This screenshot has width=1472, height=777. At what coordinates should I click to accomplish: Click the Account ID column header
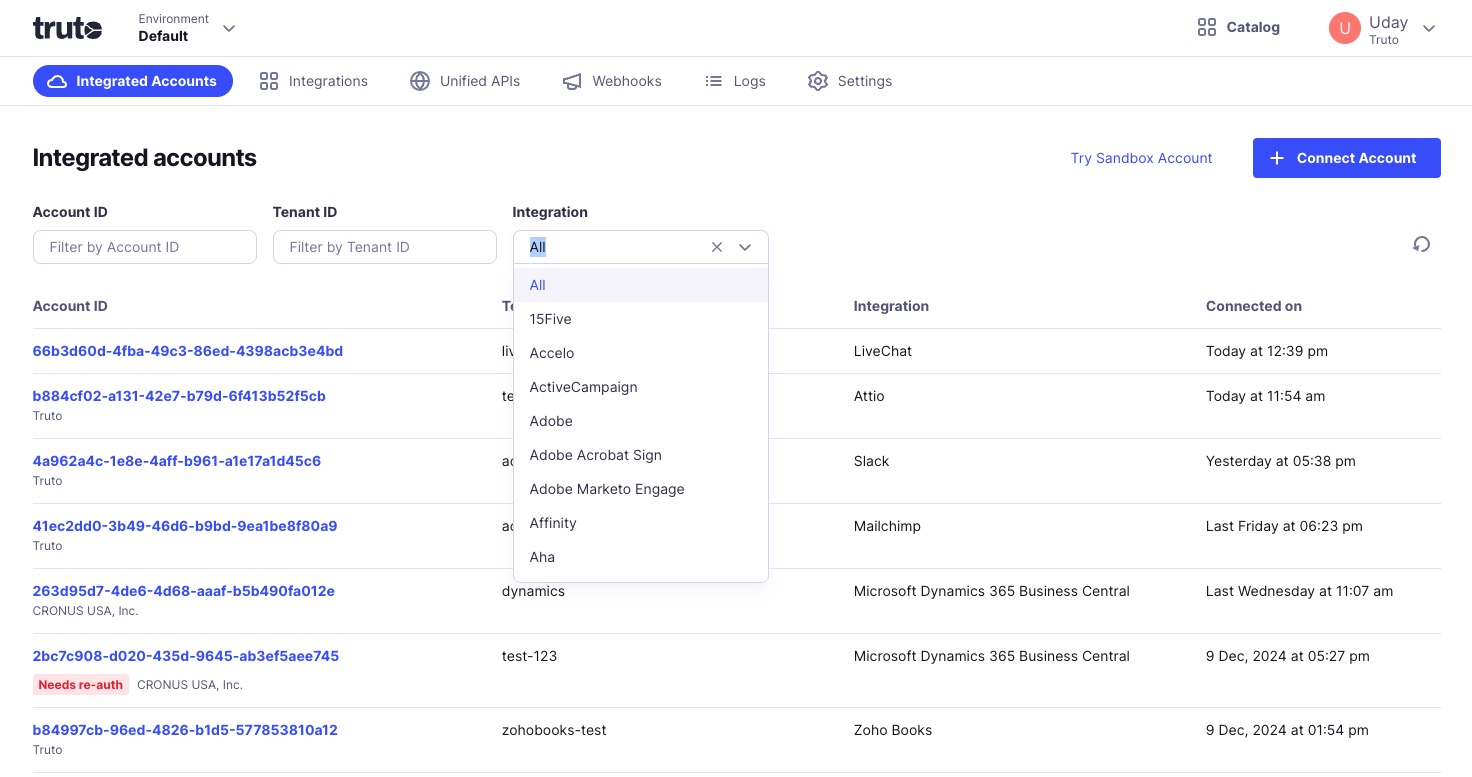[70, 306]
